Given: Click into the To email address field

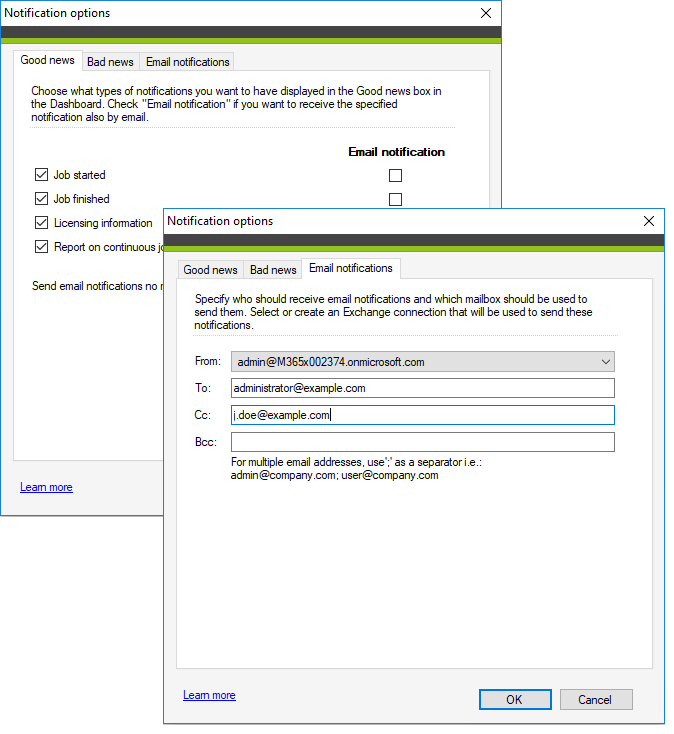Looking at the screenshot, I should tap(422, 388).
